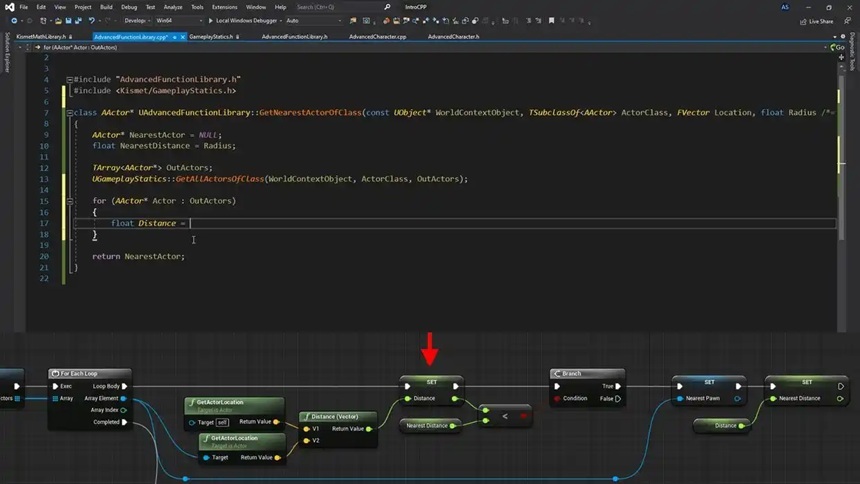This screenshot has height=484, width=860.
Task: Click the 'return NearestActor;' line
Action: pyautogui.click(x=138, y=256)
